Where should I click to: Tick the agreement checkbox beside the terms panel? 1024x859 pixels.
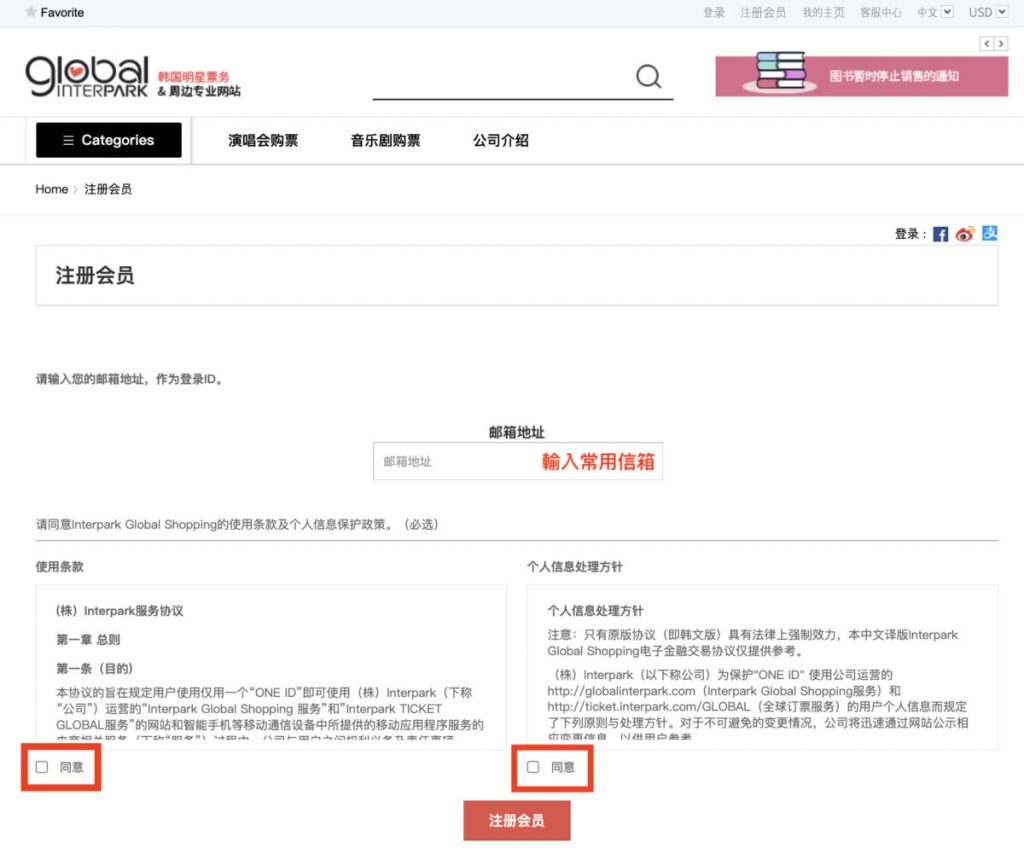(41, 766)
